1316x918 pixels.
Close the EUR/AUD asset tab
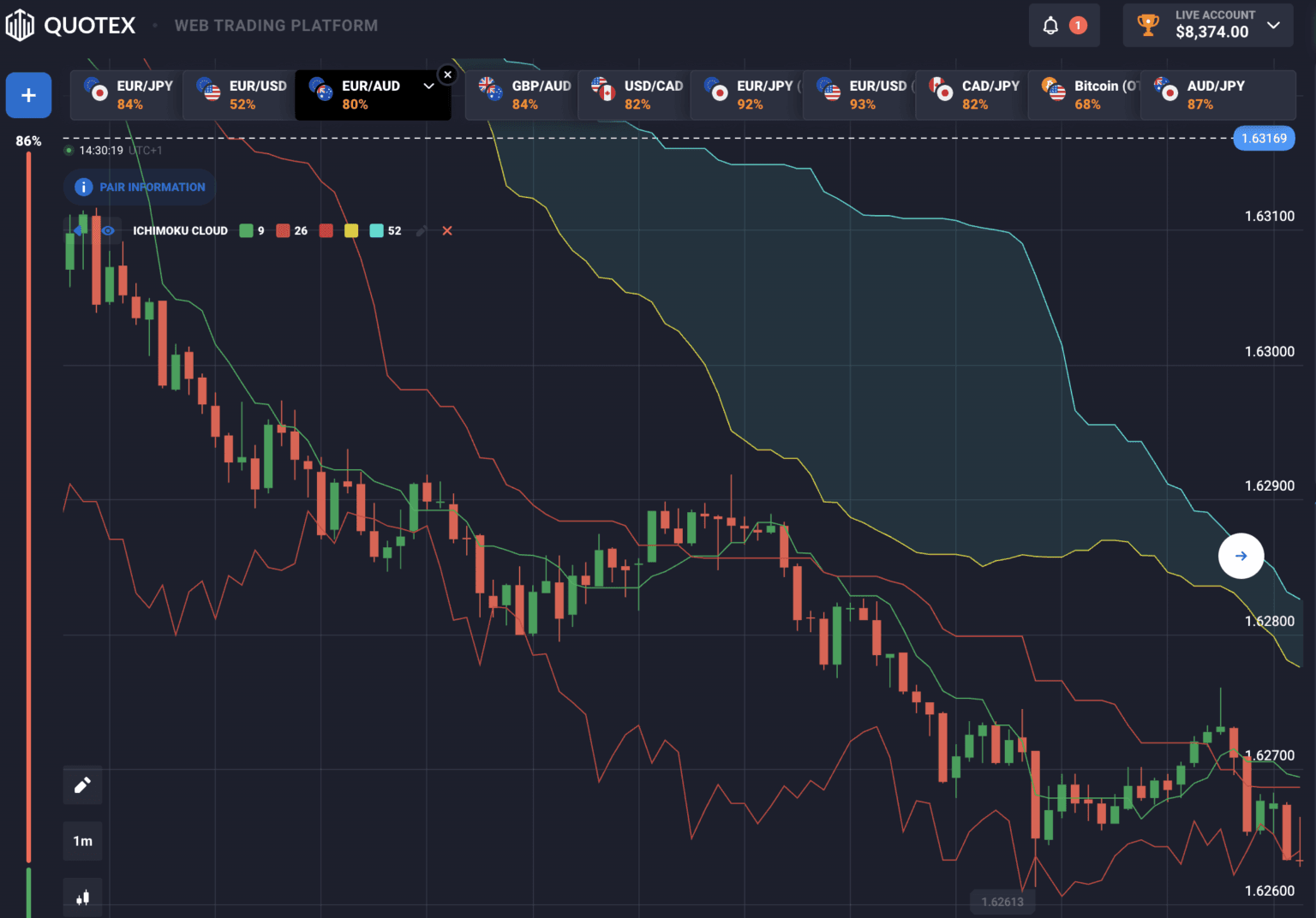(x=447, y=75)
